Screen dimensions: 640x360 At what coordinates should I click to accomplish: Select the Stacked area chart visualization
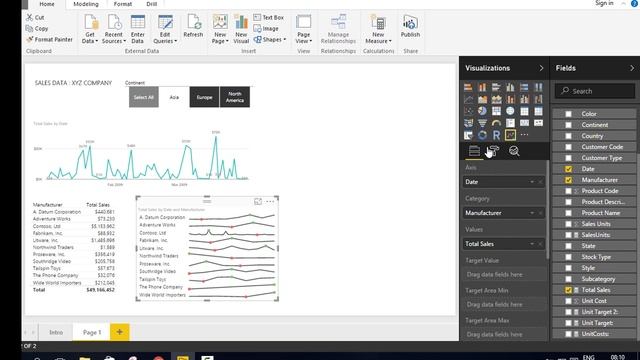(496, 99)
